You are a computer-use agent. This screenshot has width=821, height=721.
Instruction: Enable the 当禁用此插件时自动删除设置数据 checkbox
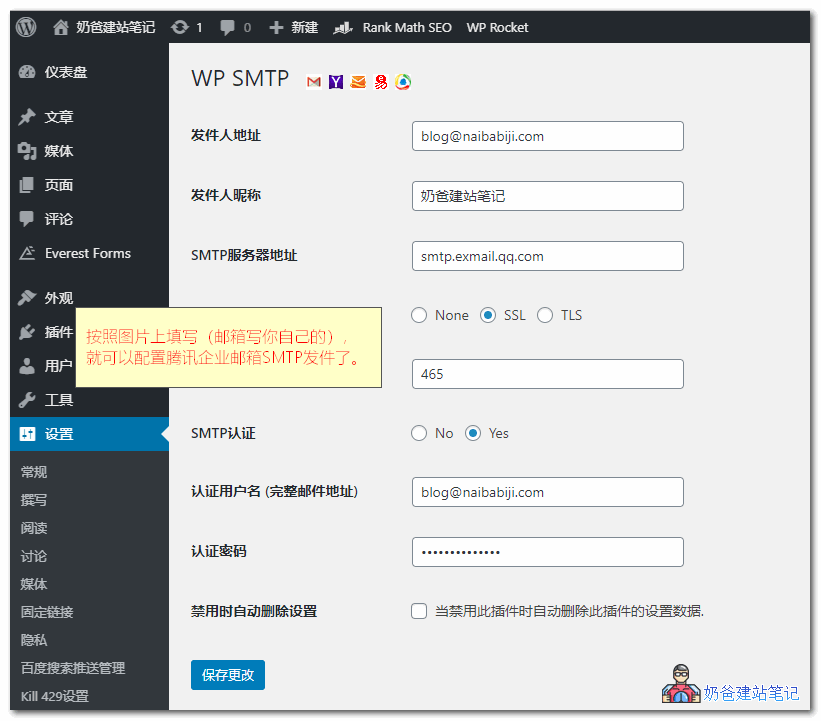(x=419, y=611)
